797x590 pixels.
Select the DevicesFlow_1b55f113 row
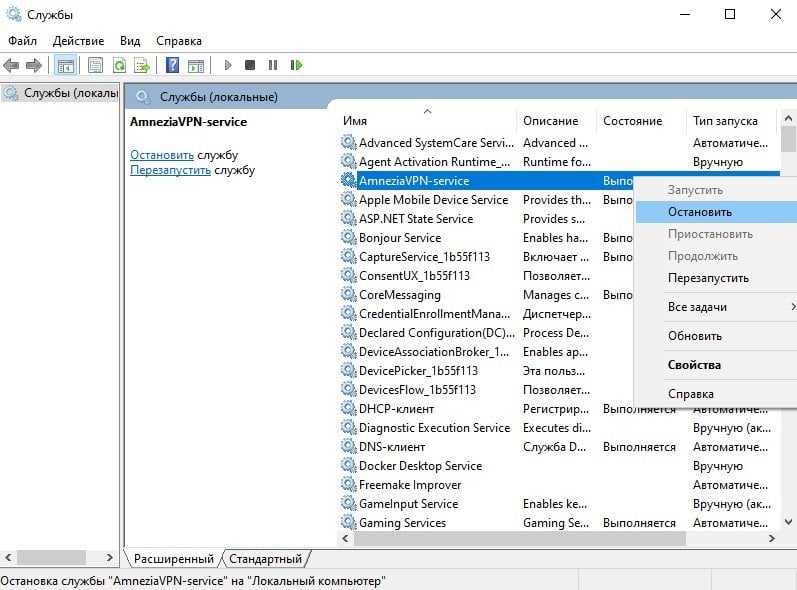click(x=486, y=389)
